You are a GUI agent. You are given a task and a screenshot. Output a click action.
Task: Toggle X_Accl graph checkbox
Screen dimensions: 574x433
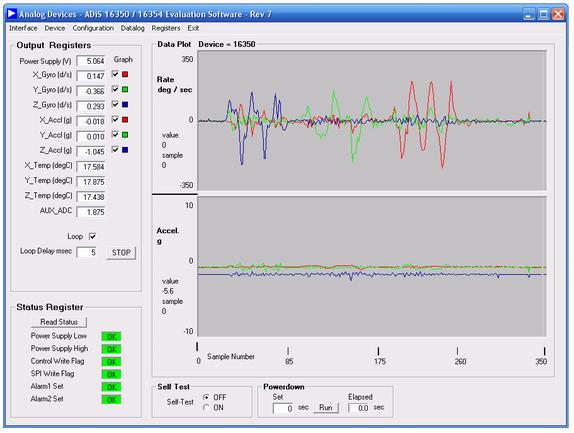coord(115,120)
